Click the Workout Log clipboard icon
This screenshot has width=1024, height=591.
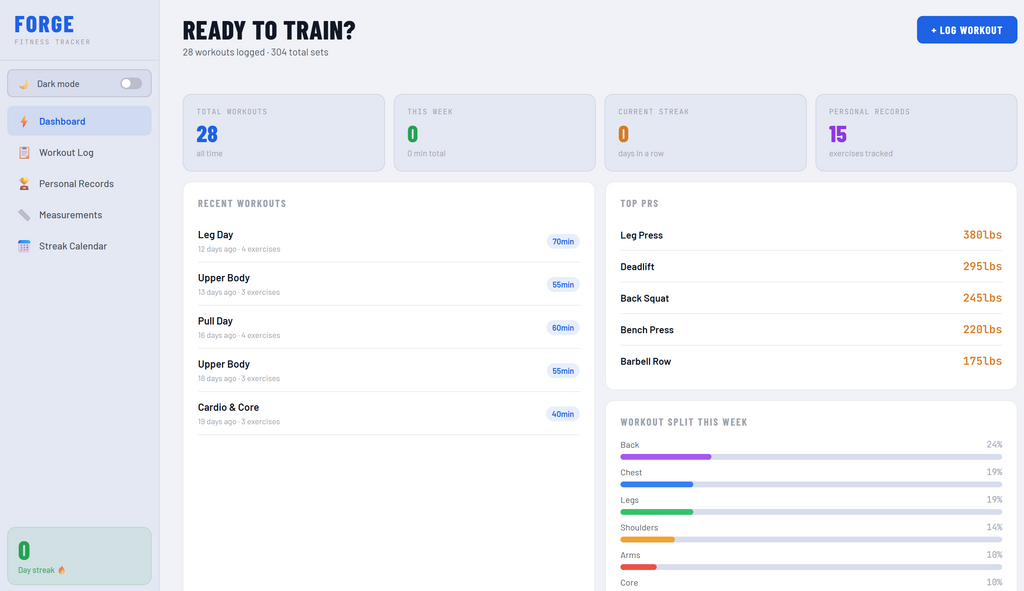(x=24, y=153)
